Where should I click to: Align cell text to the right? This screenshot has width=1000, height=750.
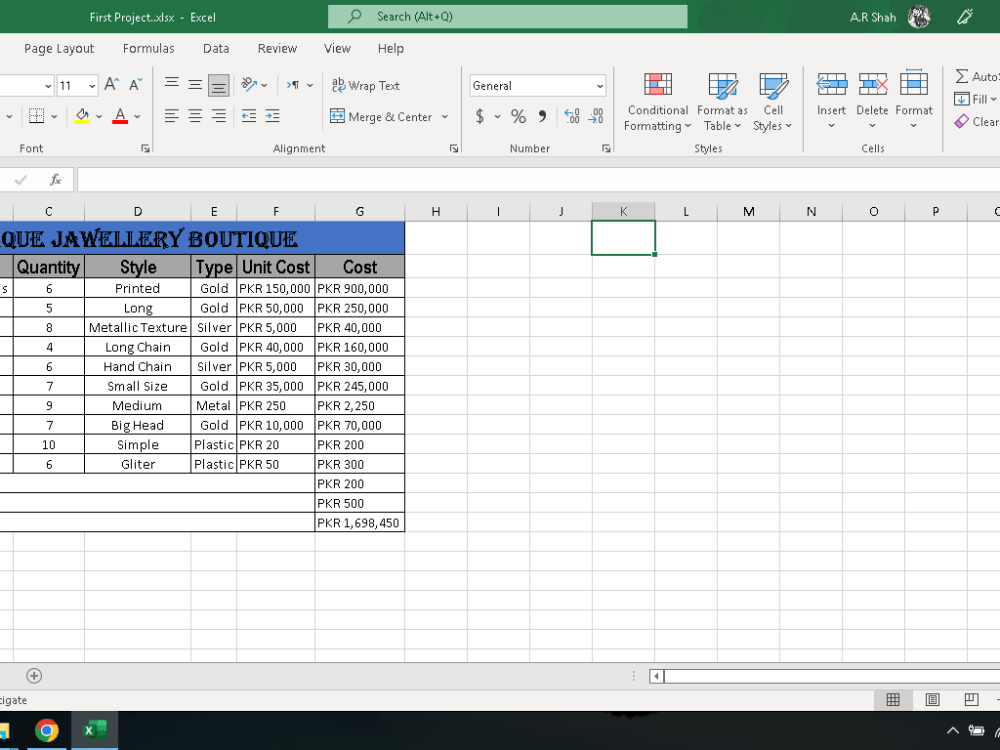(x=219, y=116)
